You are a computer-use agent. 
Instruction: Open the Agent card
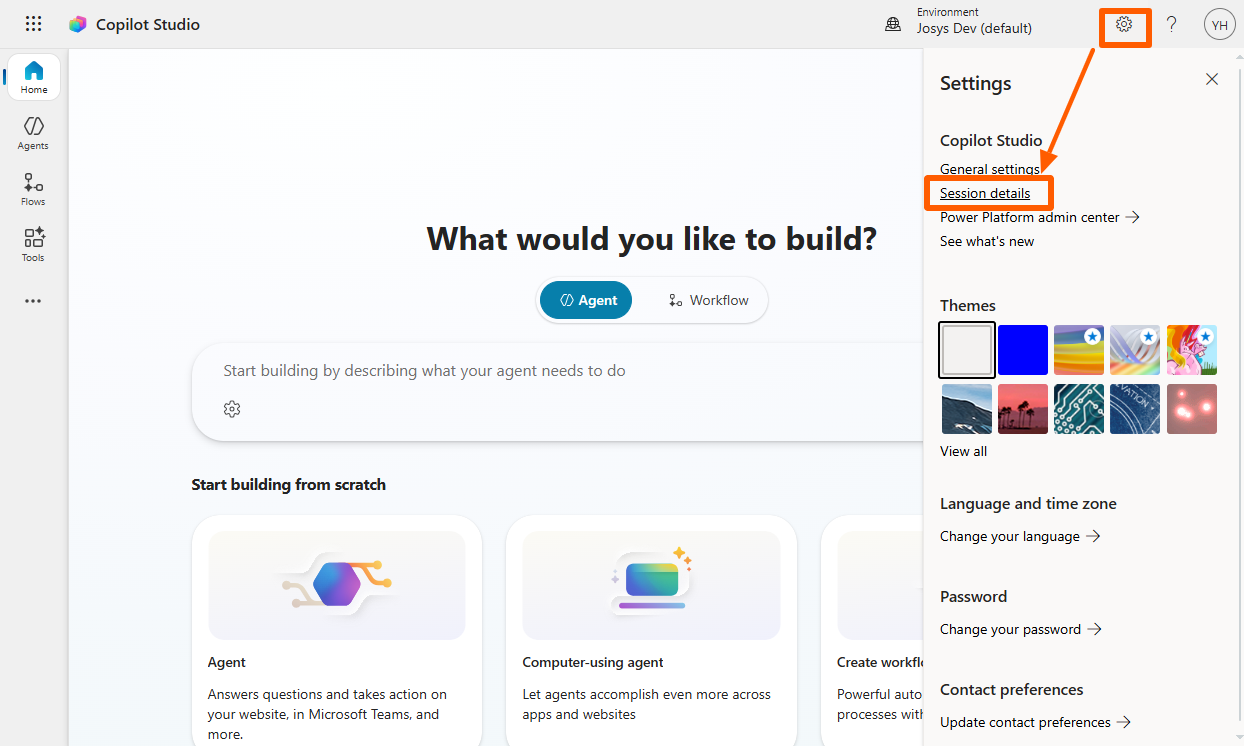(x=337, y=630)
